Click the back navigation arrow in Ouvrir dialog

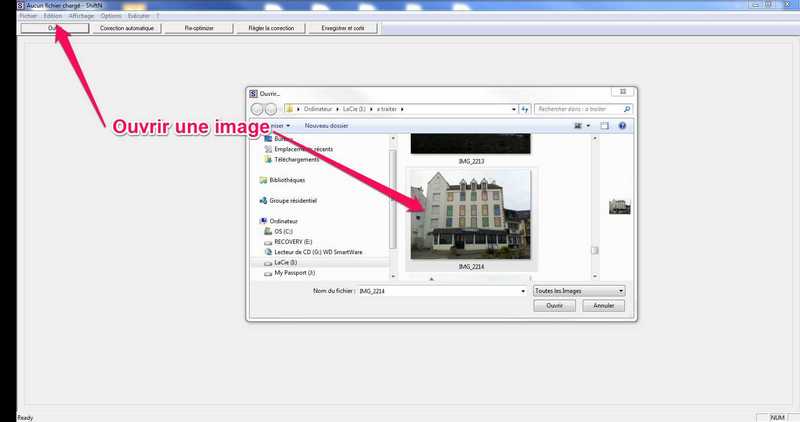point(257,109)
